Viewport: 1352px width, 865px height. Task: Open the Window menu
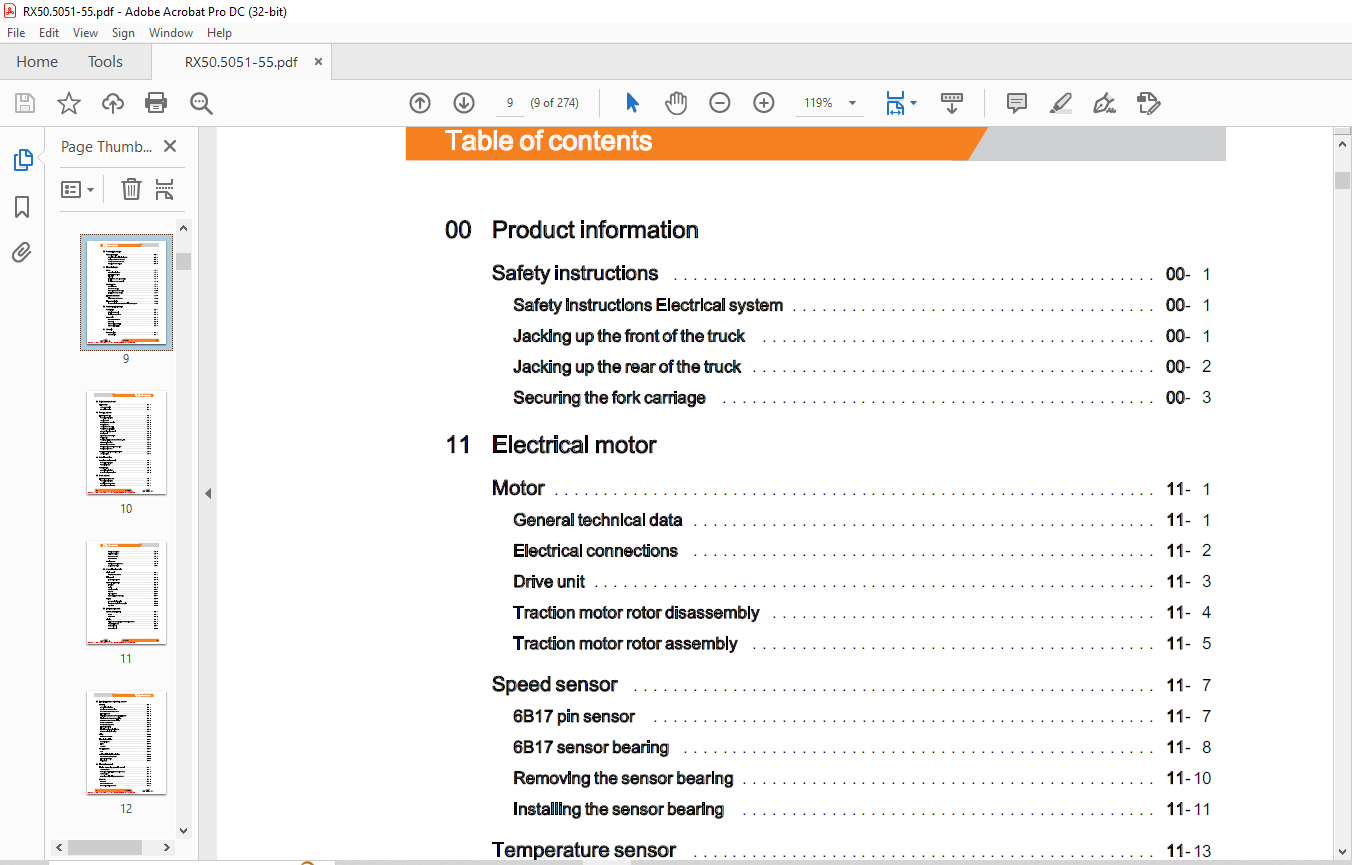(x=171, y=33)
